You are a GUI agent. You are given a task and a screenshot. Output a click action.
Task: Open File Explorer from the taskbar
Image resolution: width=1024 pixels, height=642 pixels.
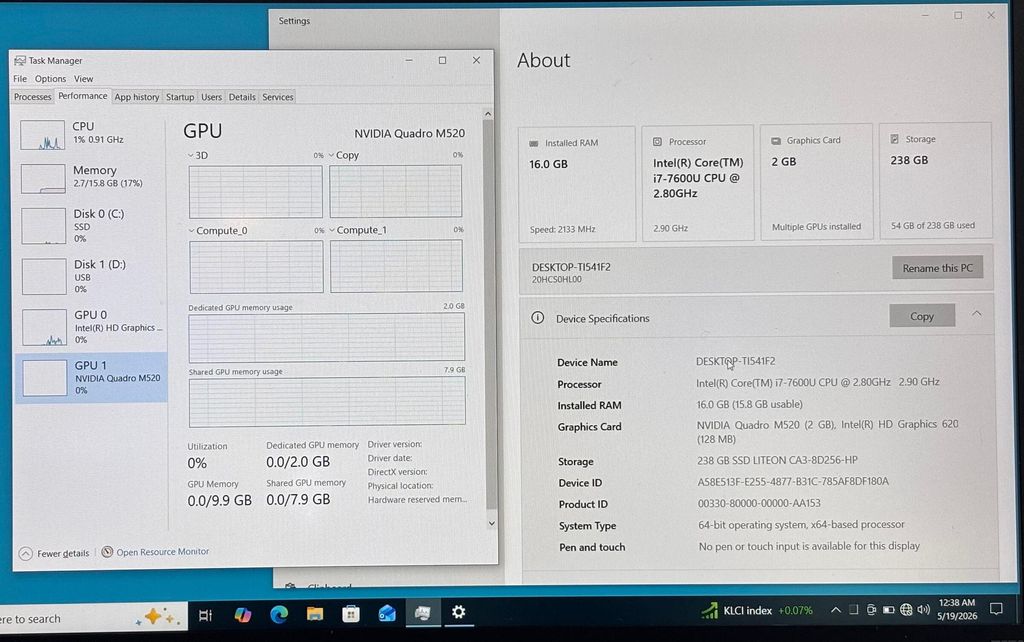pyautogui.click(x=315, y=613)
